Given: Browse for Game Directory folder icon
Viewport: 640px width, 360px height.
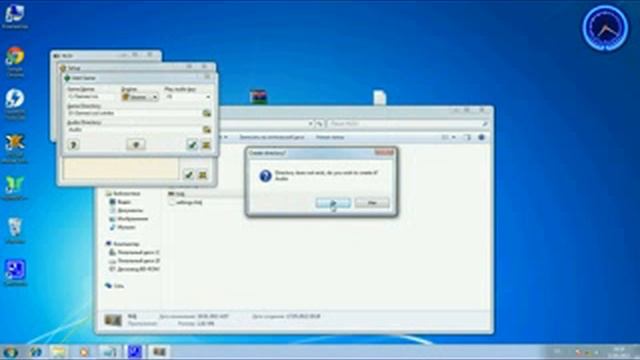Looking at the screenshot, I should (x=207, y=113).
